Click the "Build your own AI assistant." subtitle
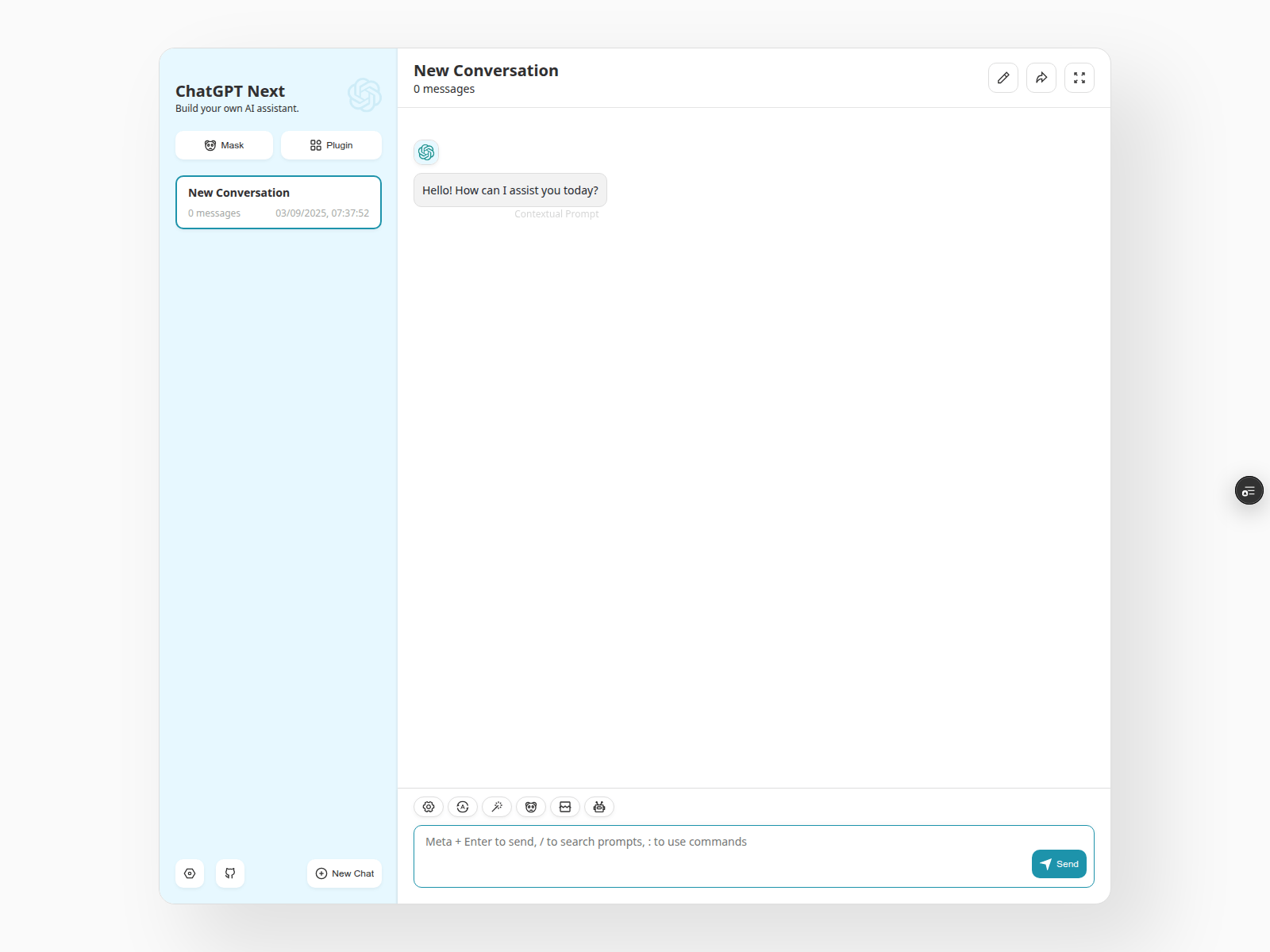1270x952 pixels. pos(237,109)
